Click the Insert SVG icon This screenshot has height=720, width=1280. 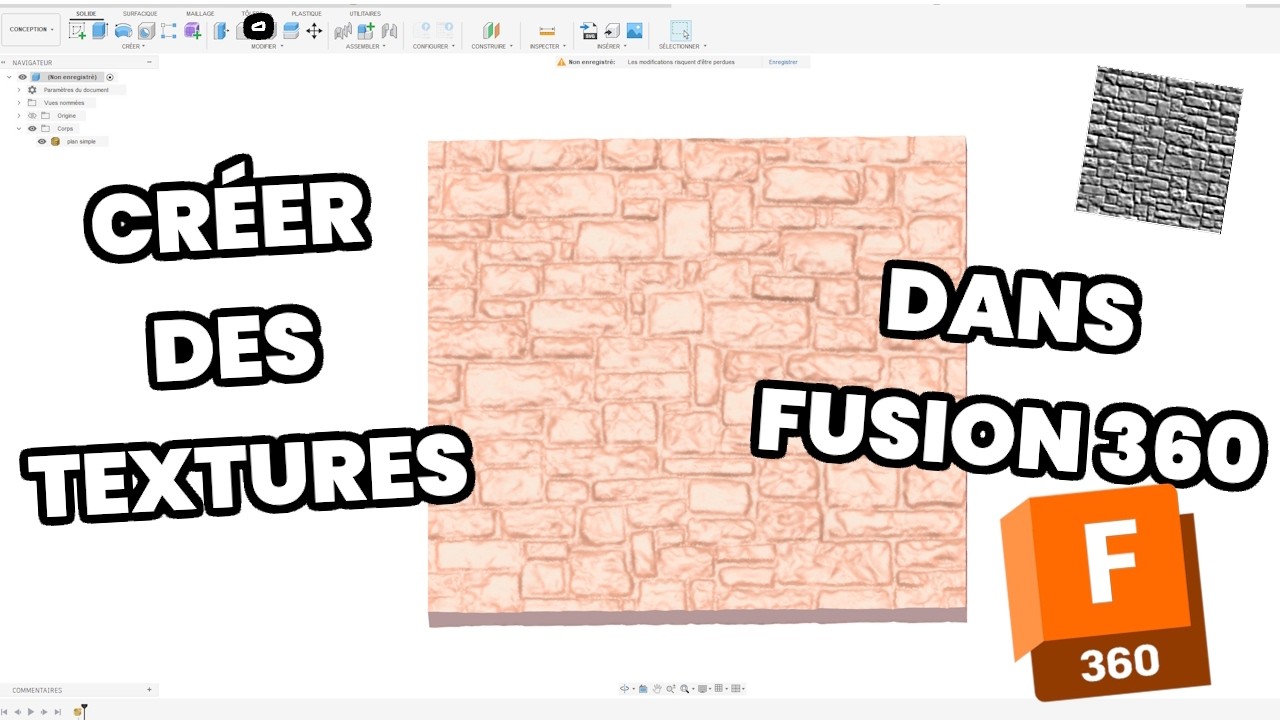(589, 31)
